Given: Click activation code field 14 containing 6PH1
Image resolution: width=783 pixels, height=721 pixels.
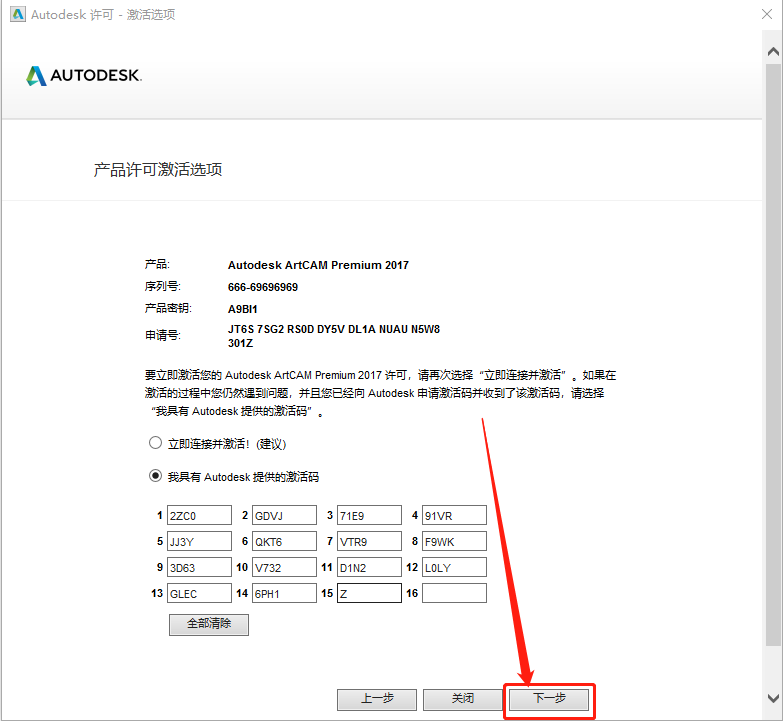Looking at the screenshot, I should (284, 593).
